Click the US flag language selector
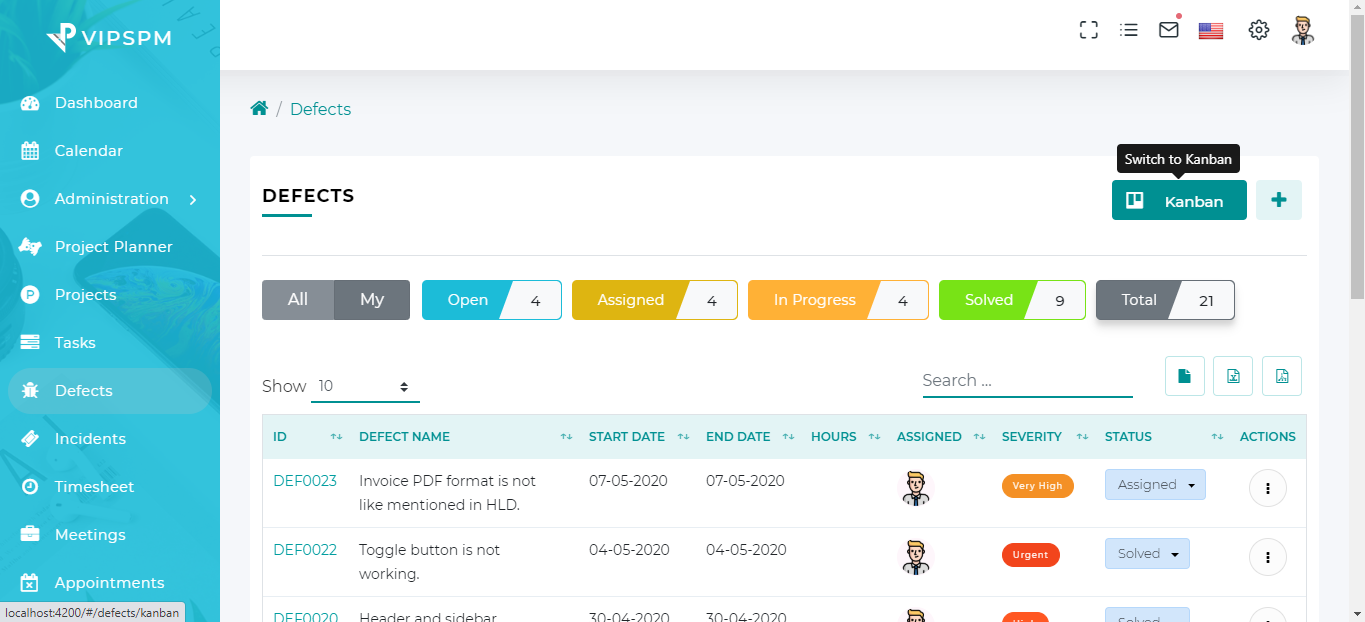 pyautogui.click(x=1211, y=31)
